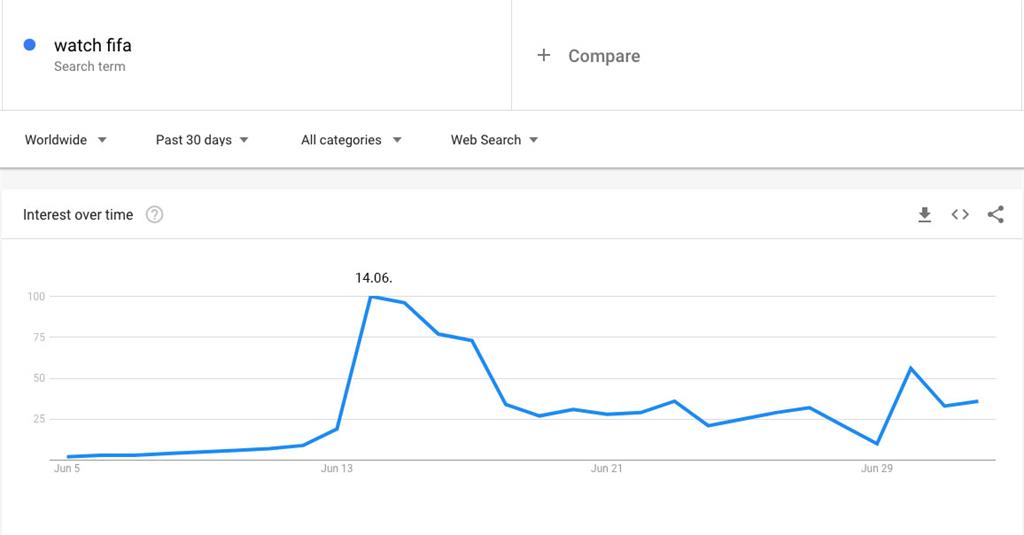Expand the Worldwide region dropdown
The width and height of the screenshot is (1024, 535).
click(66, 140)
